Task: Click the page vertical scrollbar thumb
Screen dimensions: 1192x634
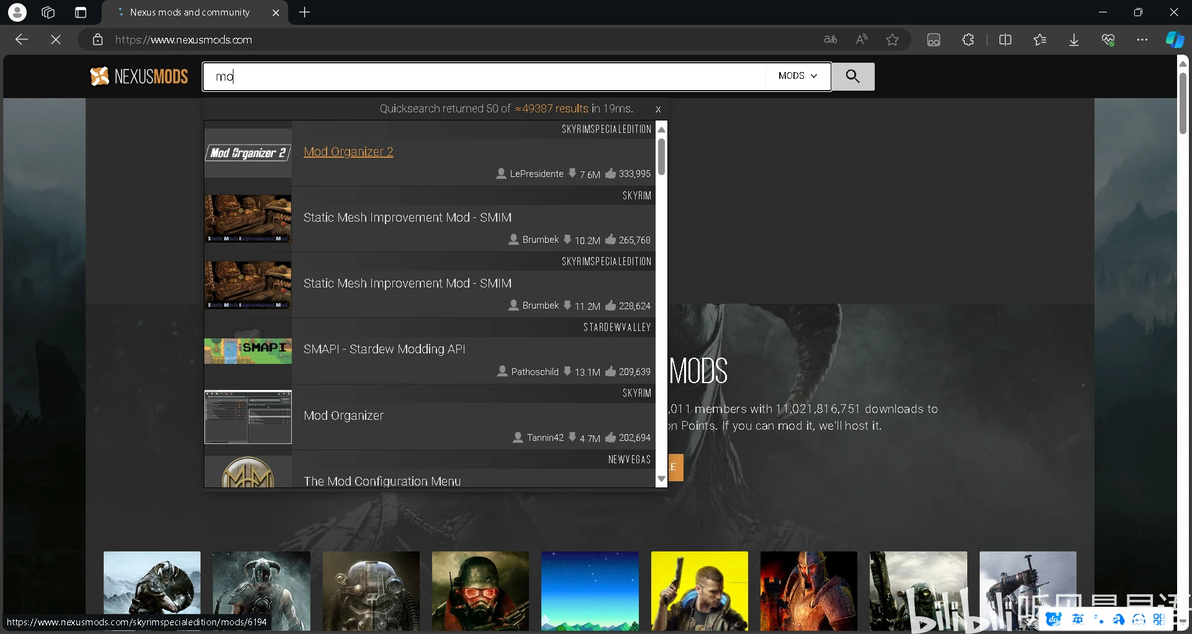Action: click(1183, 103)
